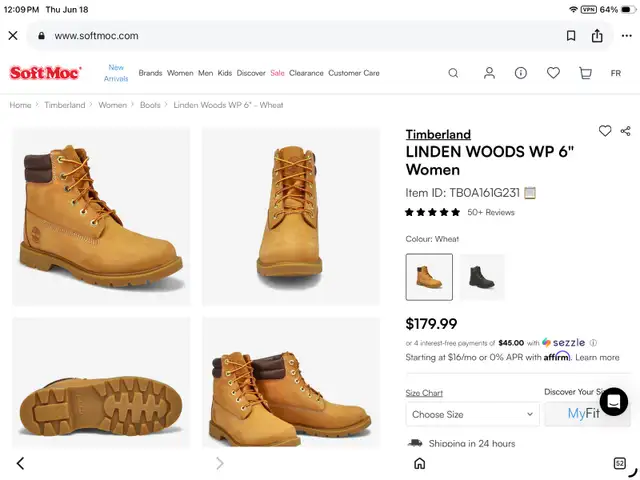Go to Women breadcrumb
This screenshot has width=640, height=480.
(112, 105)
